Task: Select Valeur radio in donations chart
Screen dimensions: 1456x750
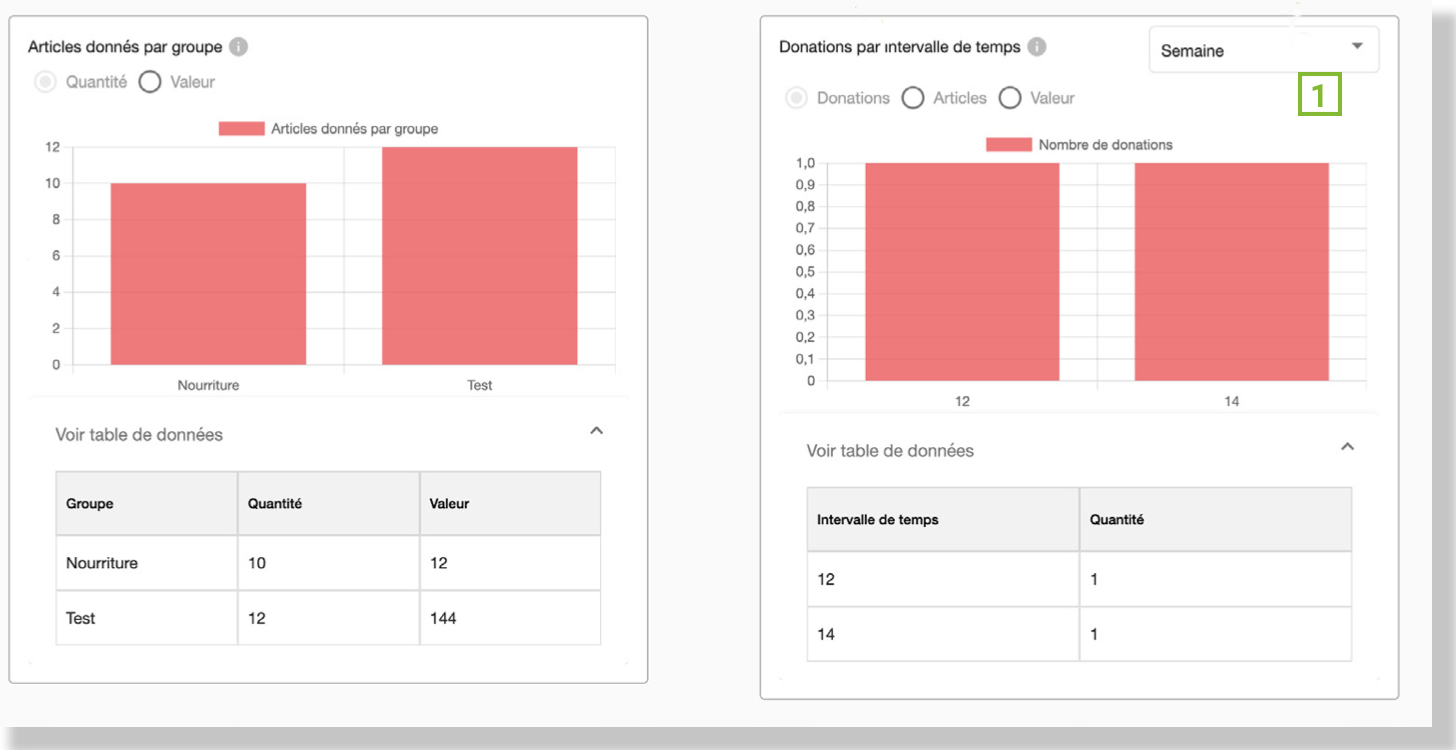Action: 1010,98
